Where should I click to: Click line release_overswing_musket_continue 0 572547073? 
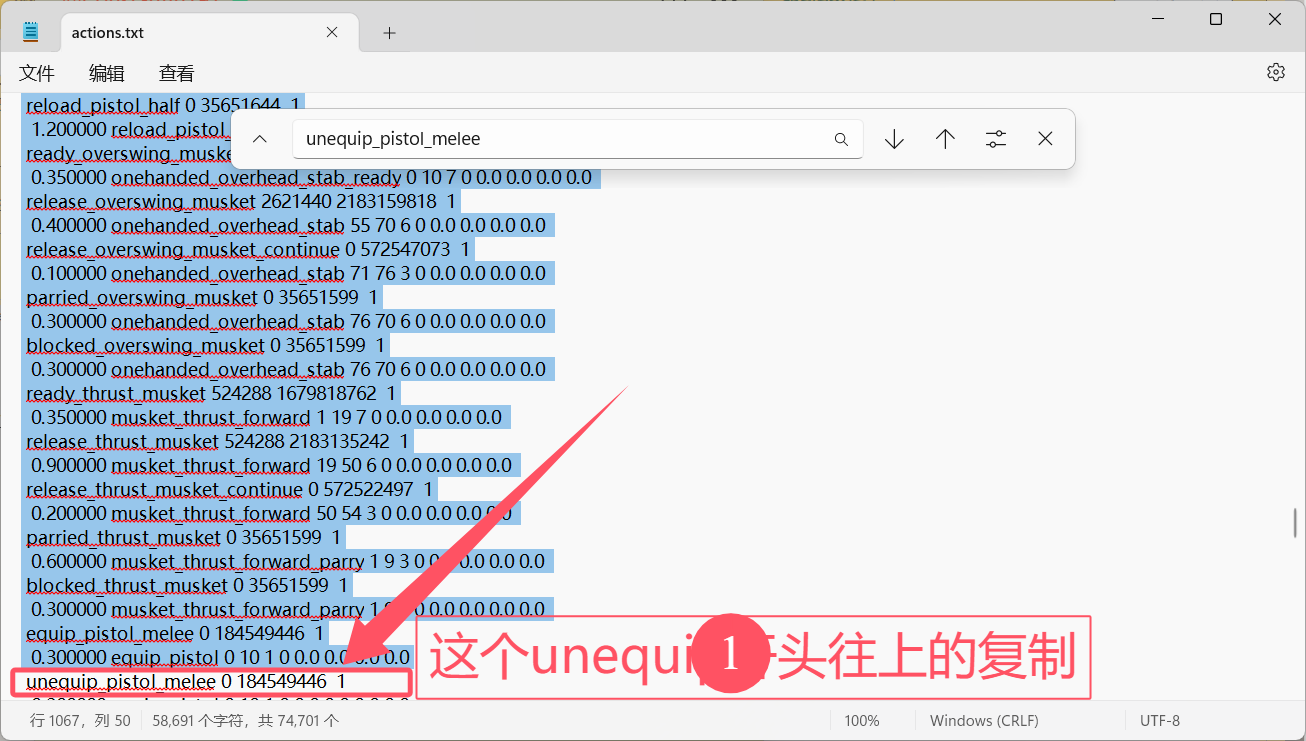(x=249, y=249)
